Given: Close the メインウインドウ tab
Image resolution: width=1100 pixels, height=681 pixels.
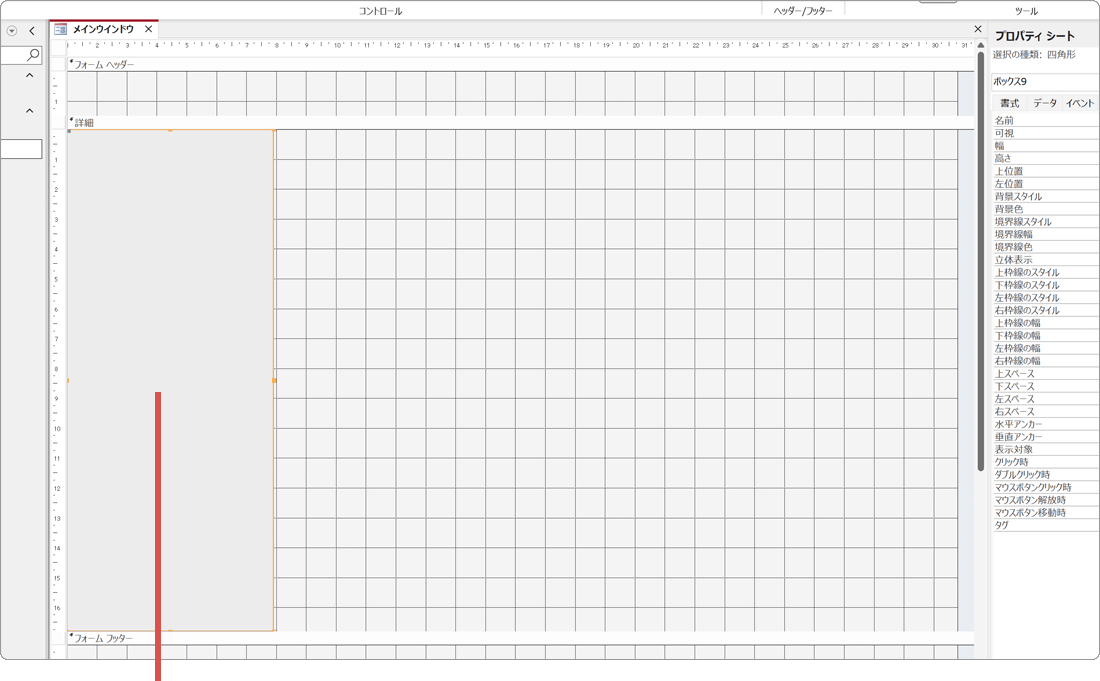Looking at the screenshot, I should [148, 30].
